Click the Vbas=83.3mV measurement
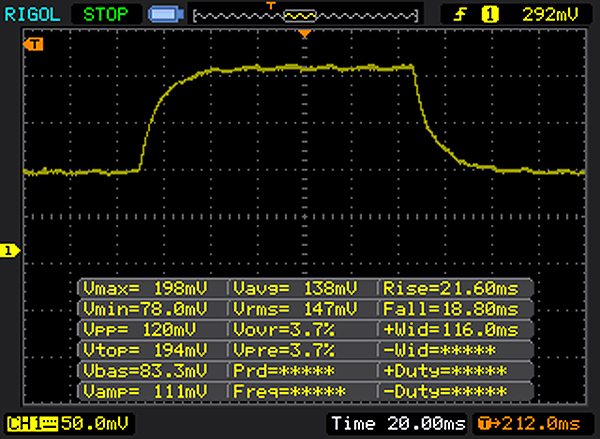This screenshot has width=600, height=439. point(145,370)
